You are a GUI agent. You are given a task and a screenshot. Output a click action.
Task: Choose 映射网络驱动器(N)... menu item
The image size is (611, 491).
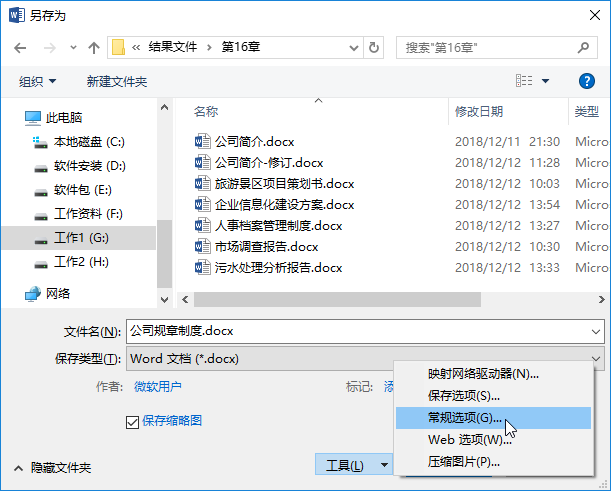493,374
